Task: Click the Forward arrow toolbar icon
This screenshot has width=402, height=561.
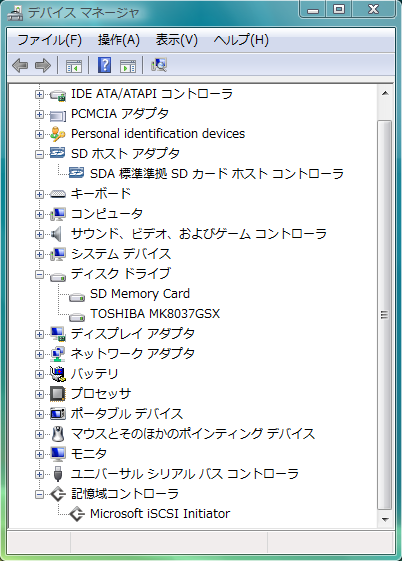Action: point(43,65)
